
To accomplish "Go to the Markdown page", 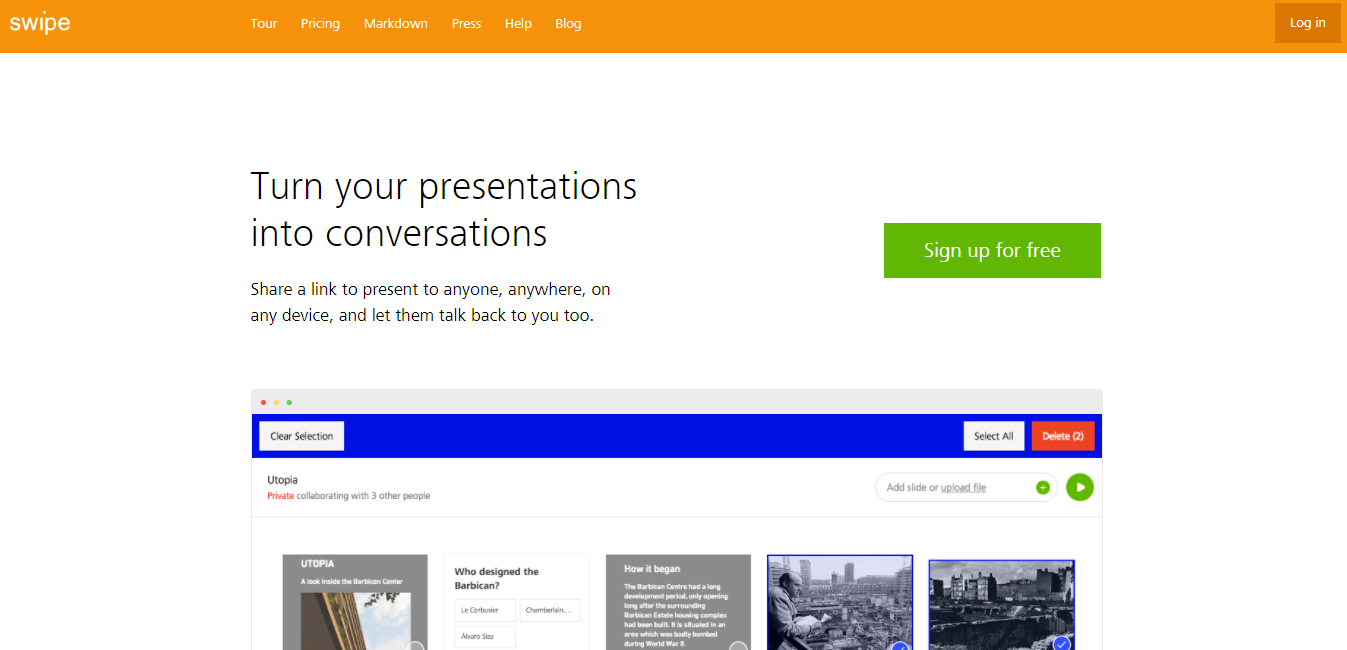I will (396, 23).
